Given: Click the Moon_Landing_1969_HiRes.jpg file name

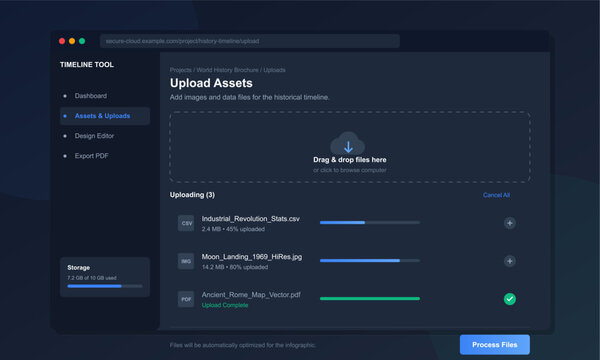Looking at the screenshot, I should pyautogui.click(x=252, y=257).
